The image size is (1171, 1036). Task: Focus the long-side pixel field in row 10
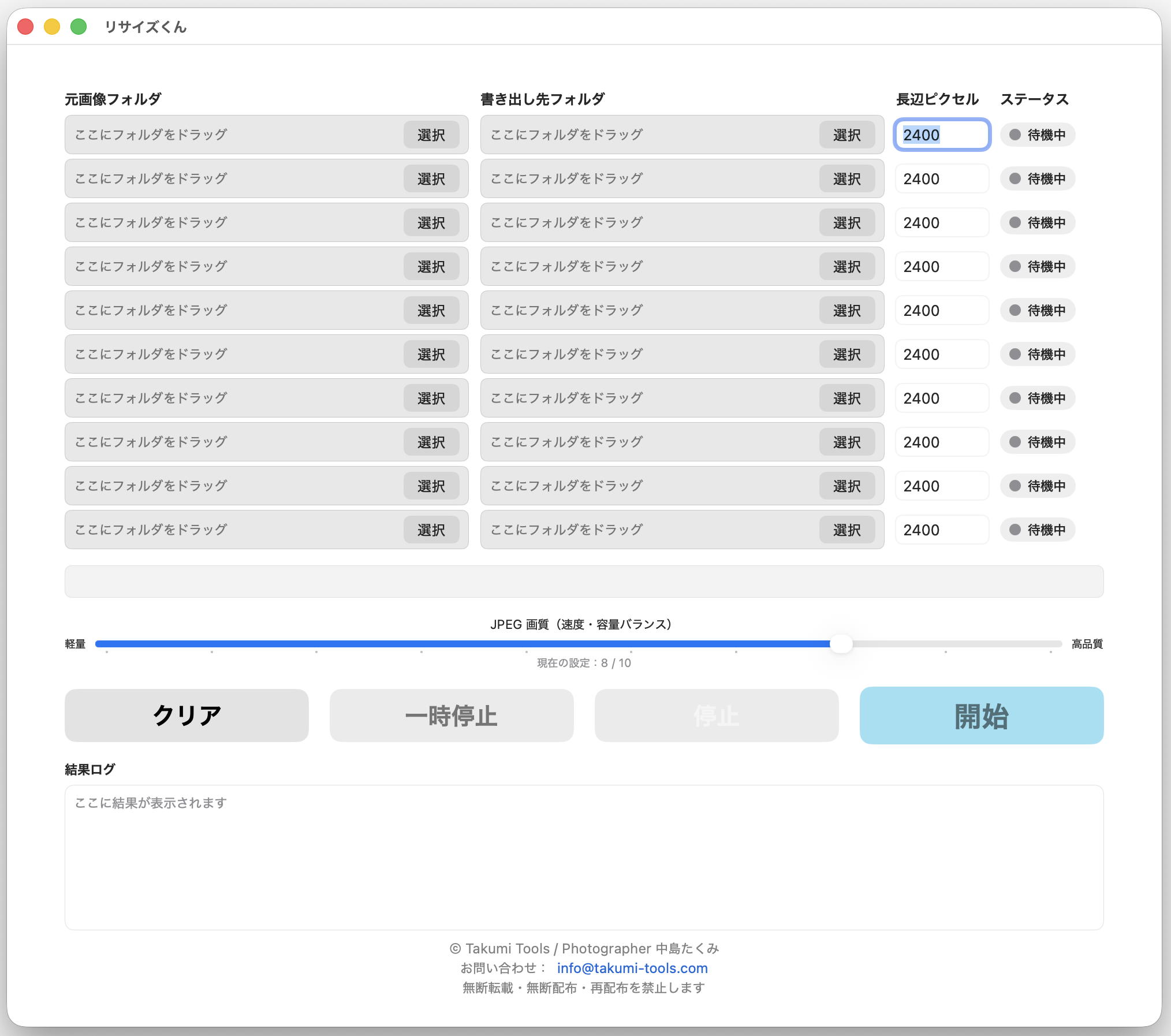point(942,530)
